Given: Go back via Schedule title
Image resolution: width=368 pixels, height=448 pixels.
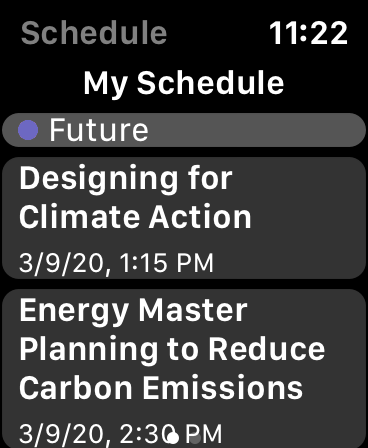Looking at the screenshot, I should 94,33.
